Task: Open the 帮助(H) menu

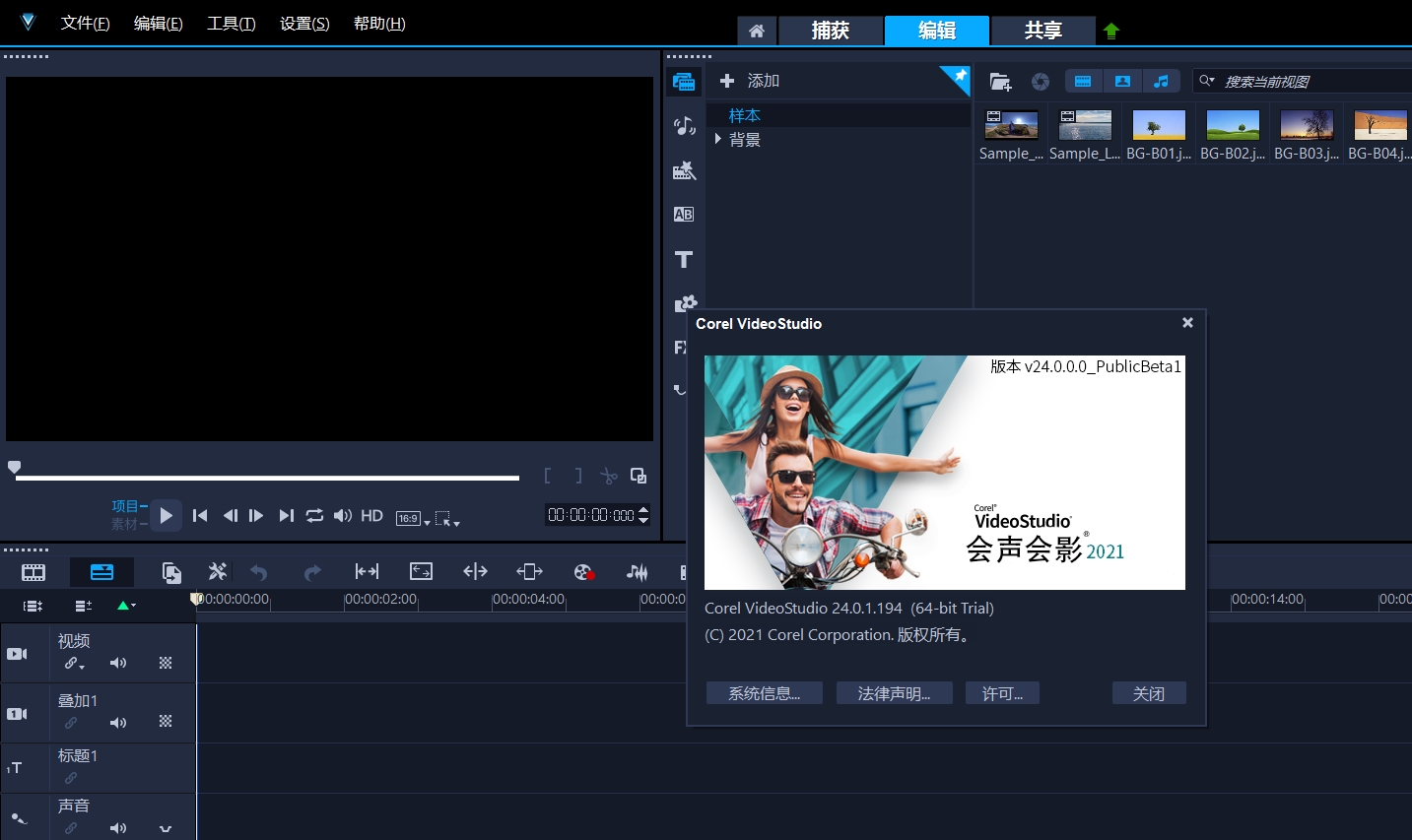Action: click(x=379, y=23)
